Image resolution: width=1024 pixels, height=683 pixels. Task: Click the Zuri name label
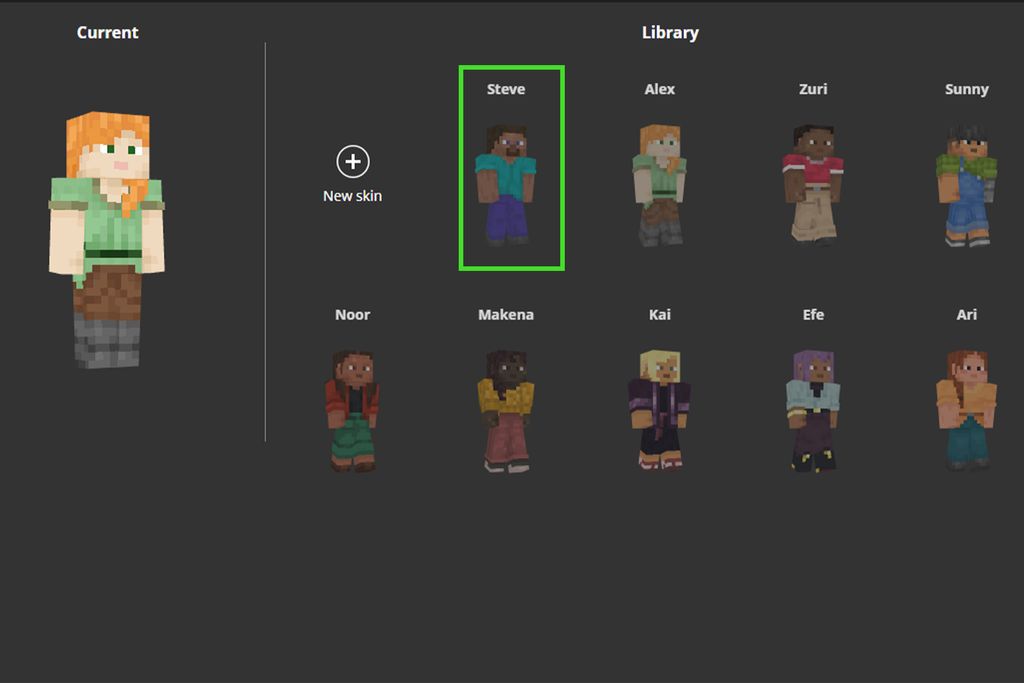pos(813,89)
